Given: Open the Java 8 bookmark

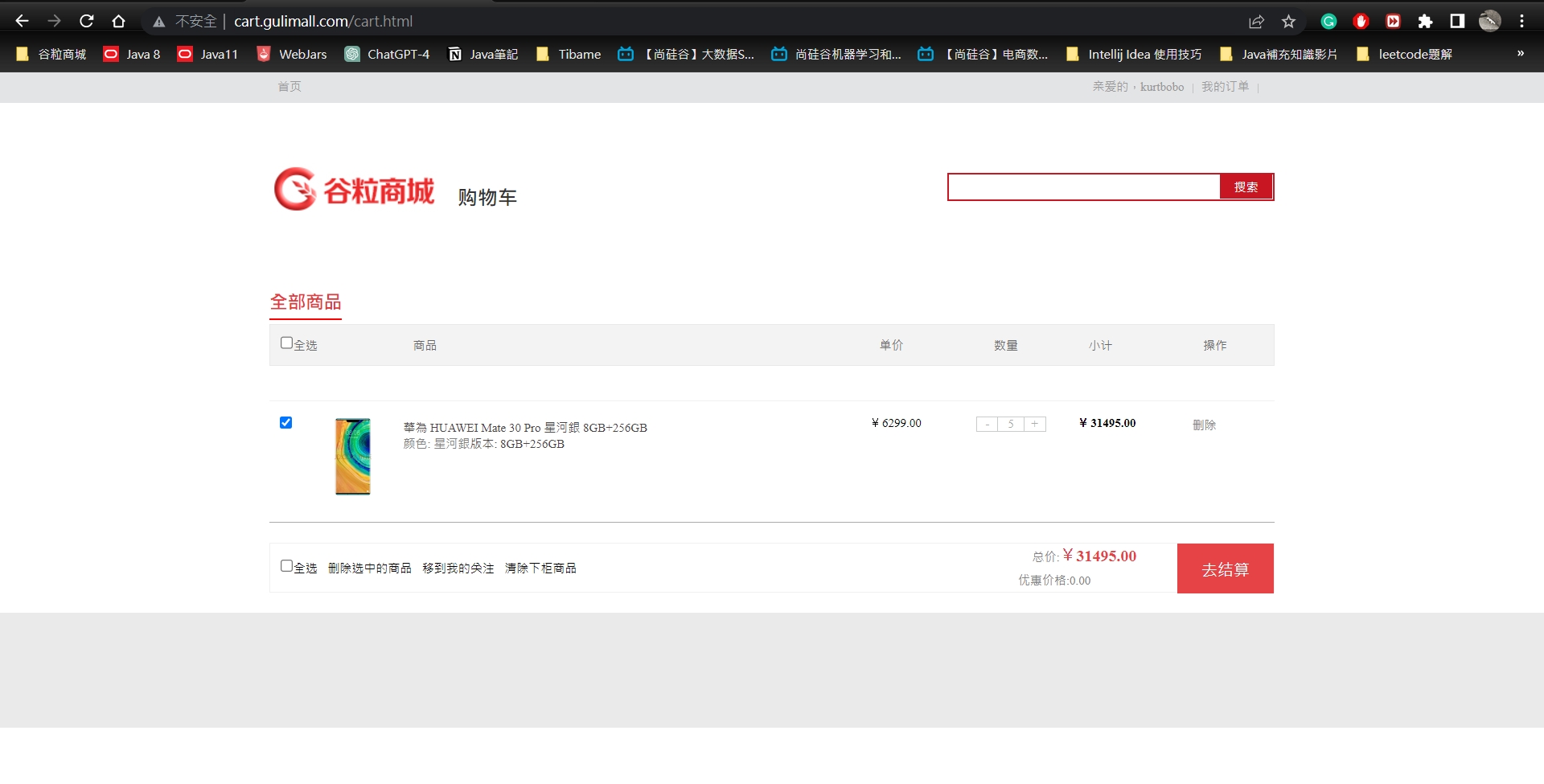Looking at the screenshot, I should pos(132,54).
